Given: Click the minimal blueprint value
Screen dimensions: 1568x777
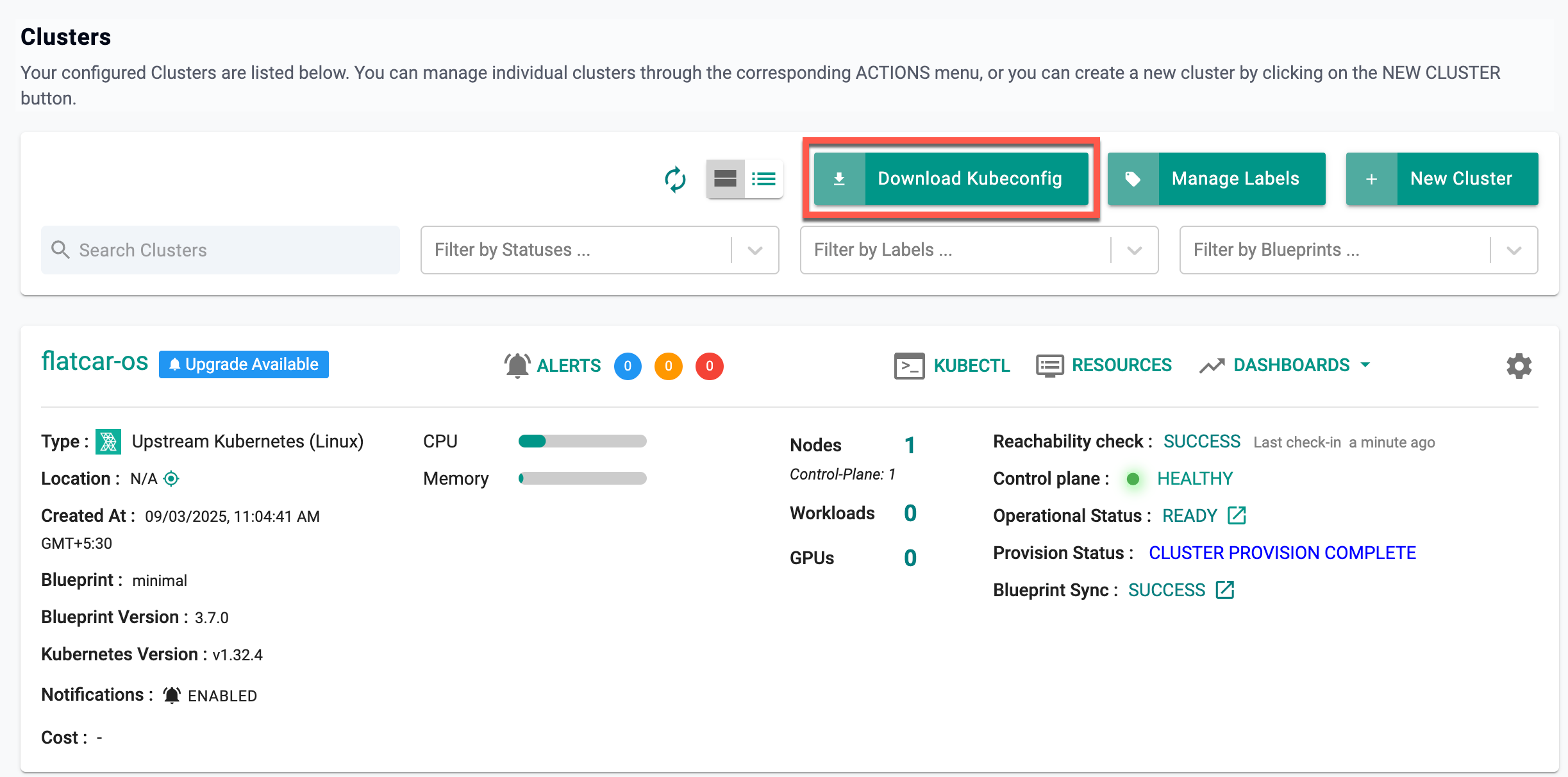Looking at the screenshot, I should (160, 581).
